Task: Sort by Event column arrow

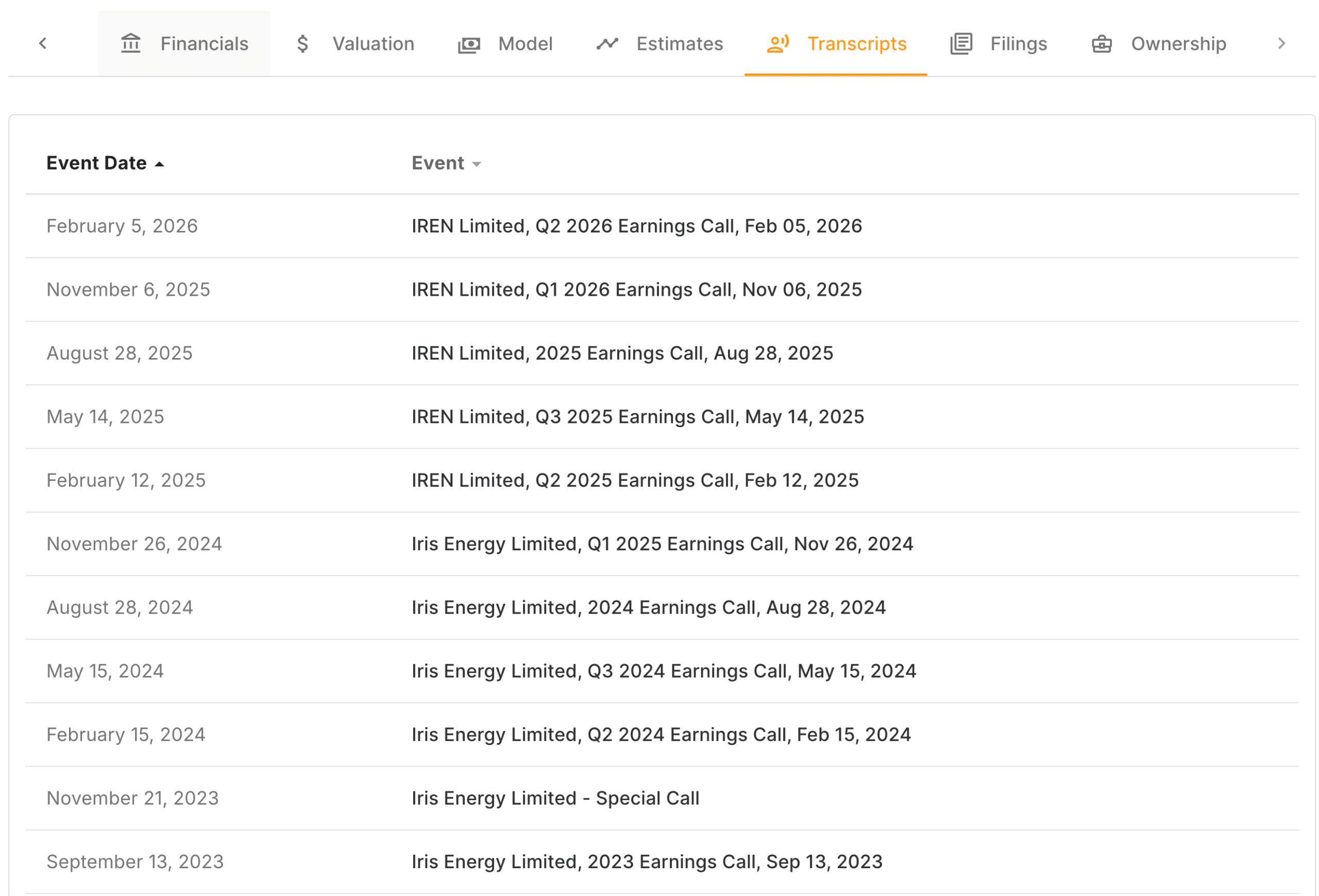Action: pyautogui.click(x=477, y=164)
